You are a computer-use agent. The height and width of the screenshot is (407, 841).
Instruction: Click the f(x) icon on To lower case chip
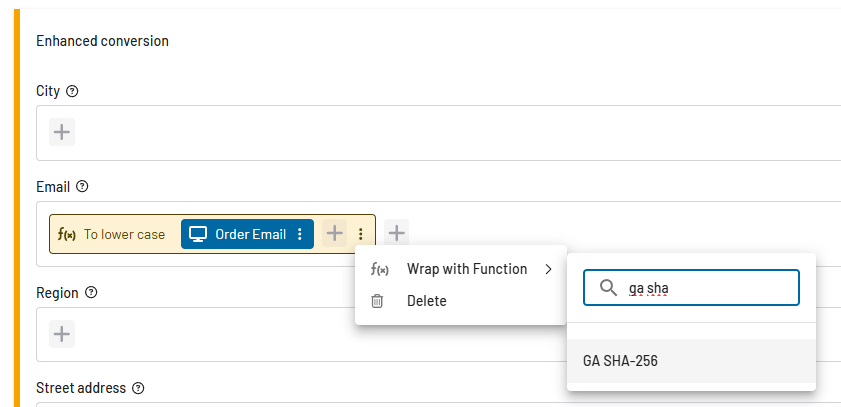[x=67, y=234]
